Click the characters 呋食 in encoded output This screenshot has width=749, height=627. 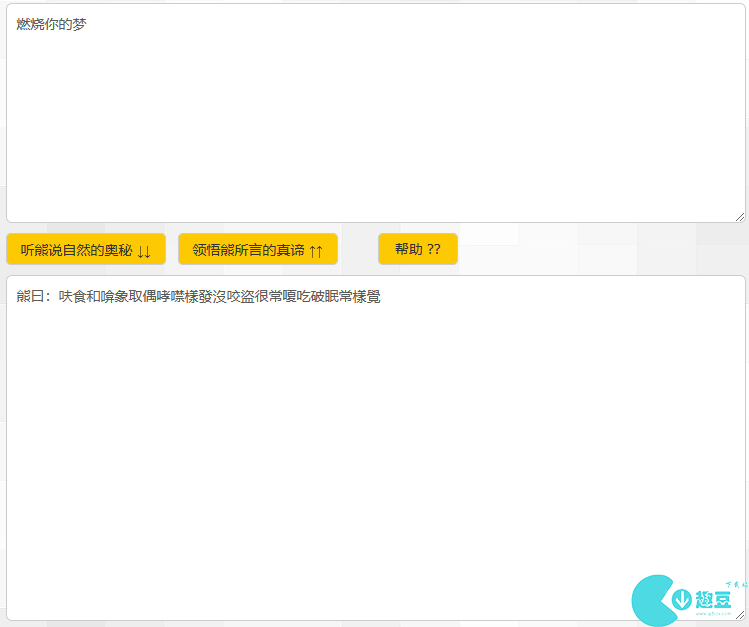[72, 297]
